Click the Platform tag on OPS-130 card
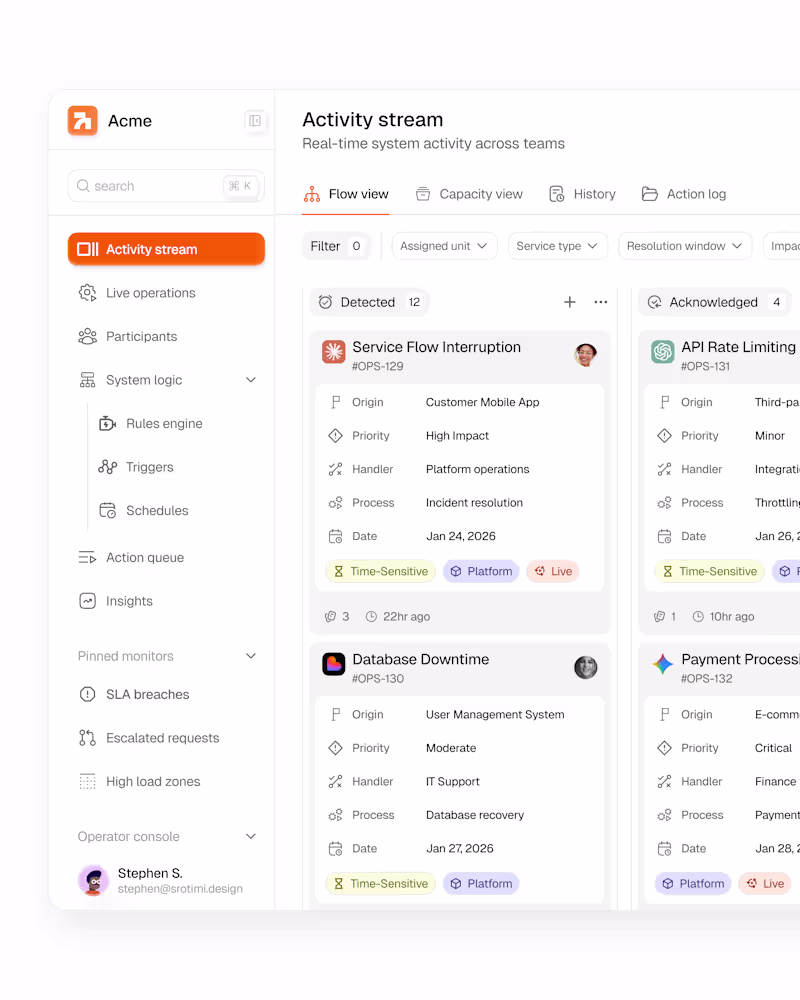The width and height of the screenshot is (800, 1000). pos(481,884)
